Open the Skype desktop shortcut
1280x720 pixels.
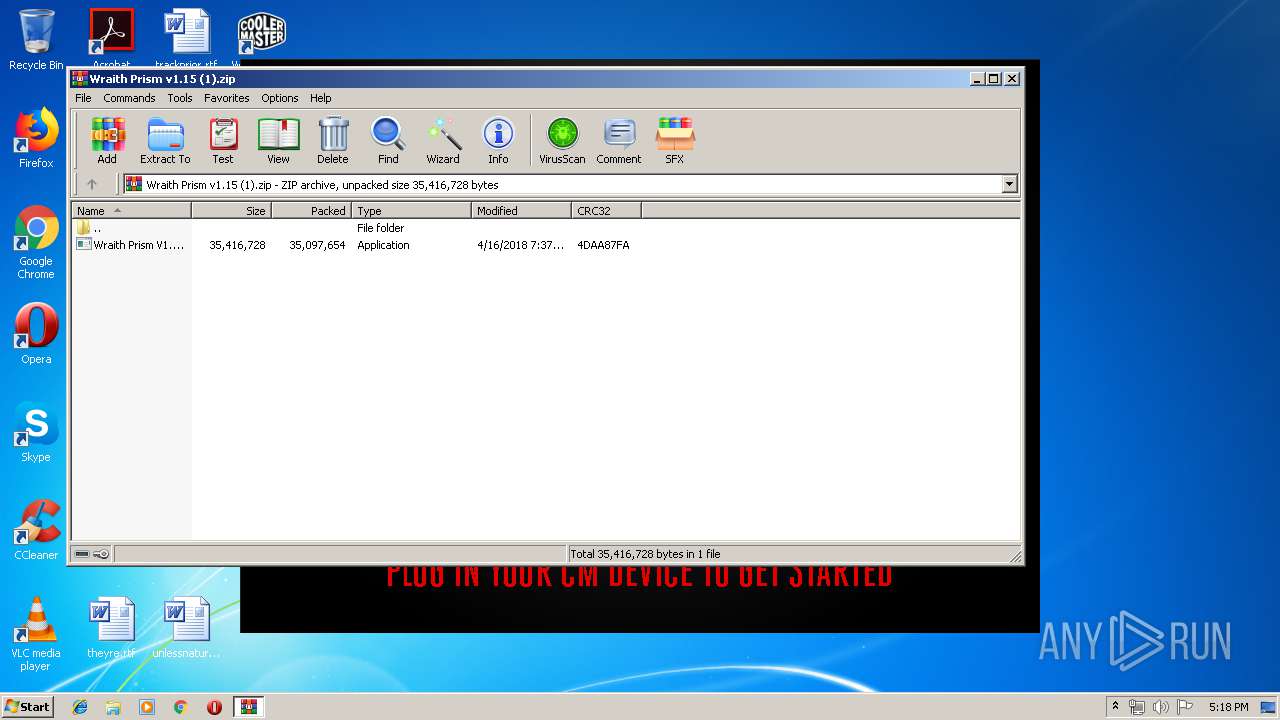coord(36,432)
